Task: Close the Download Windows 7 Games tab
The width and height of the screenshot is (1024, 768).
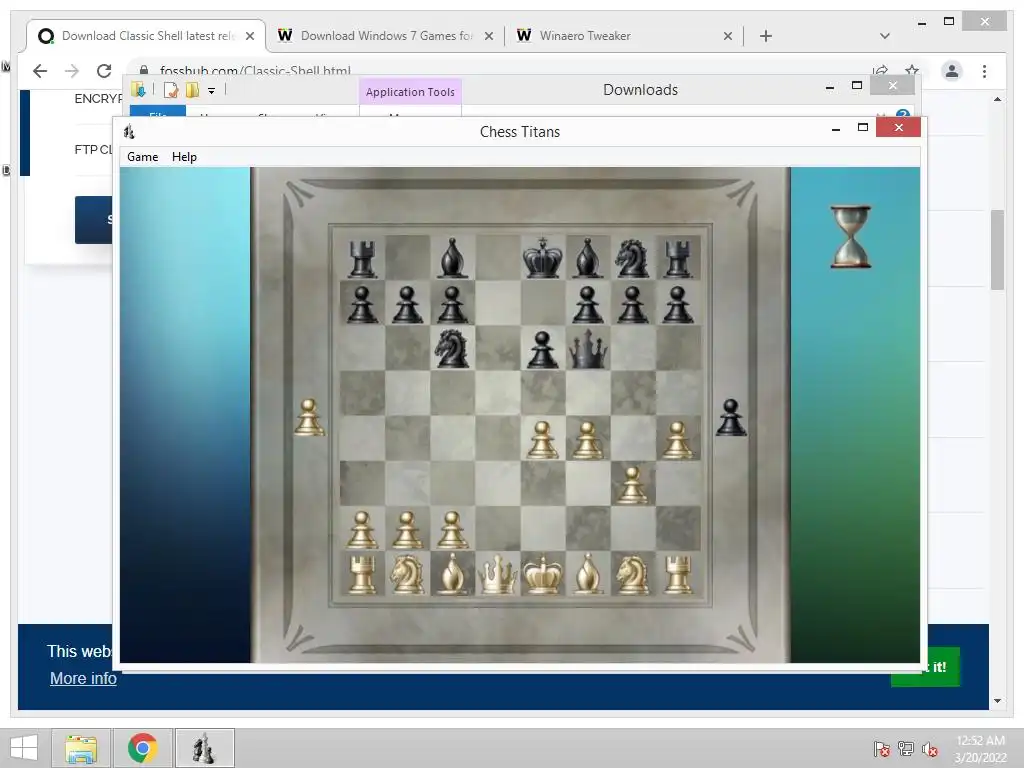Action: click(489, 37)
